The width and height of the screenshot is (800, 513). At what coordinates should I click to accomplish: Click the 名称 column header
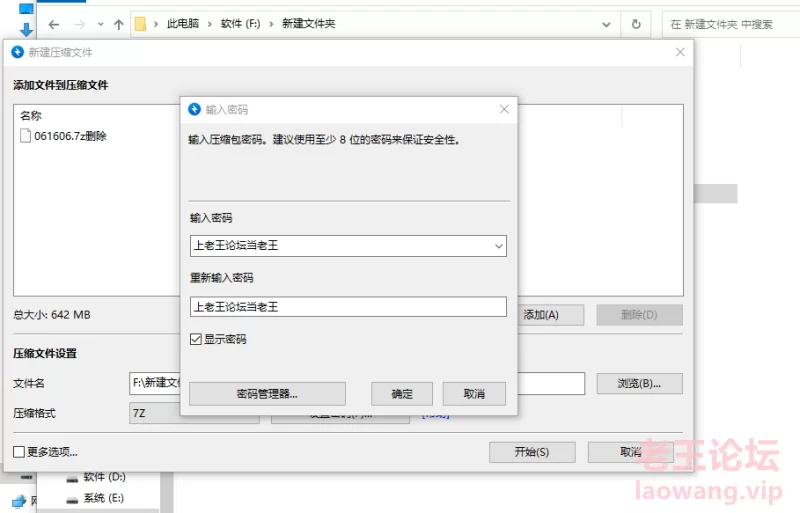pyautogui.click(x=31, y=116)
